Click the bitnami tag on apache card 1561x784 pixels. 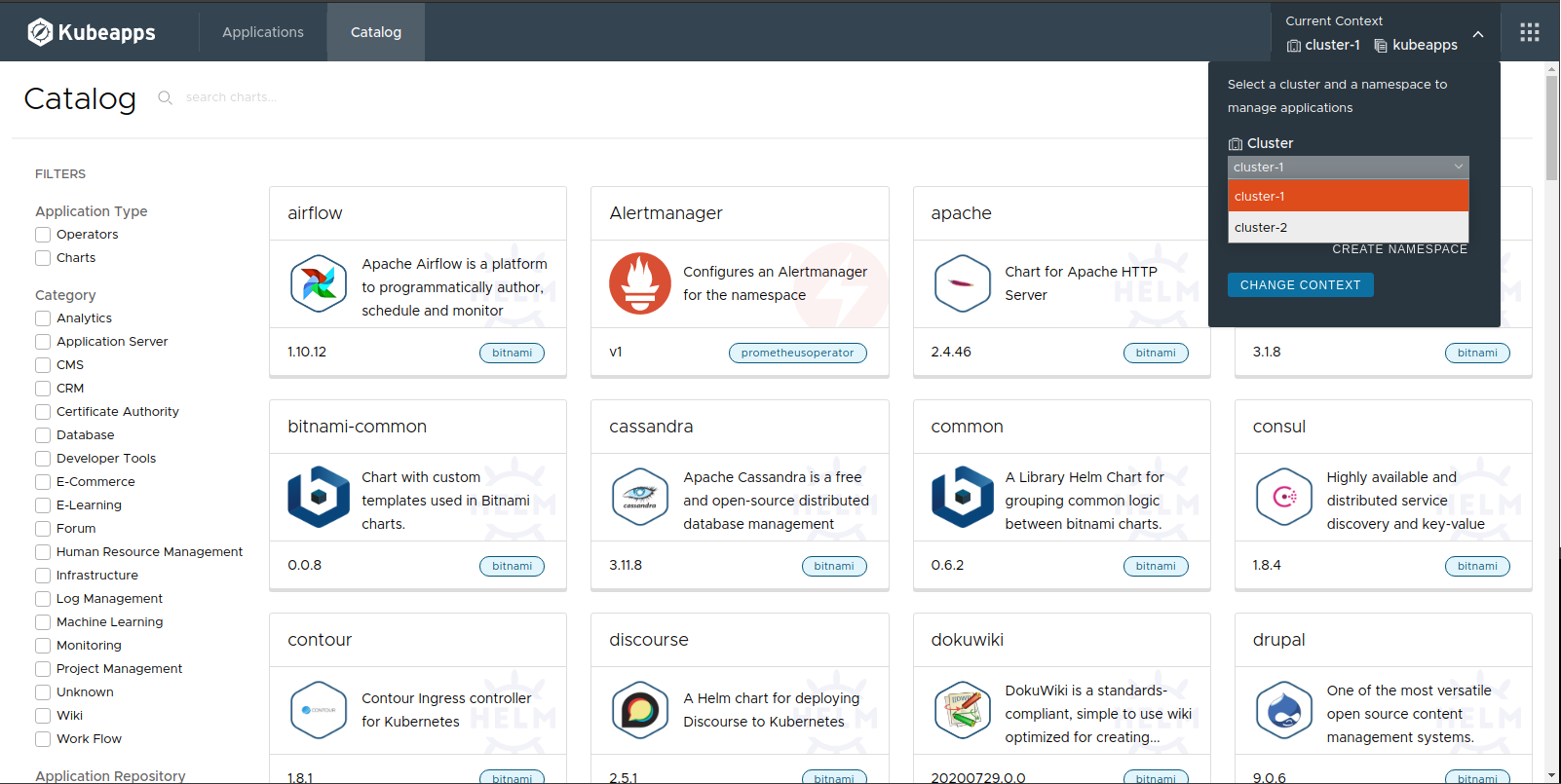(1156, 353)
